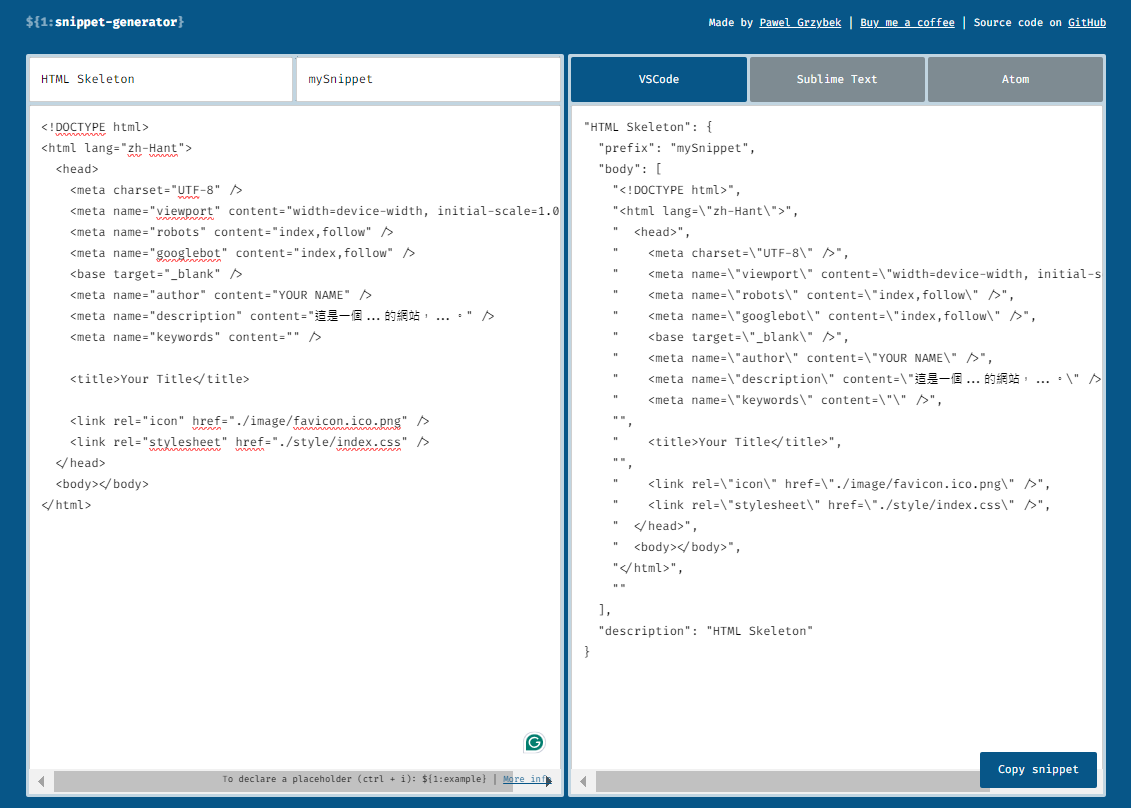Open the GitHub source code link

pos(1087,22)
